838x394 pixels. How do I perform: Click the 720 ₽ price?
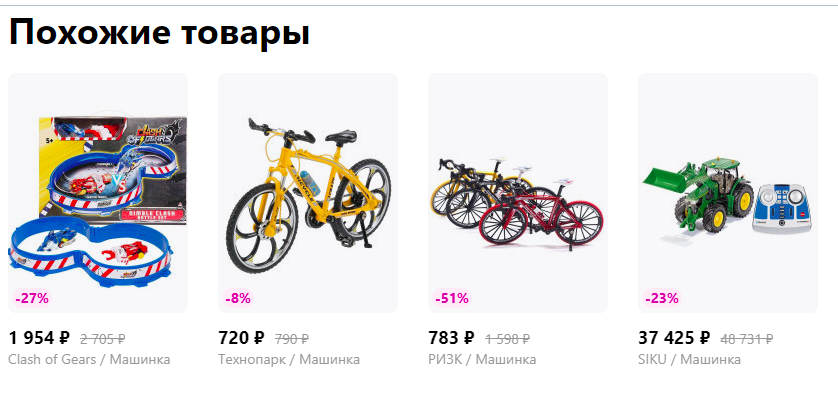242,338
